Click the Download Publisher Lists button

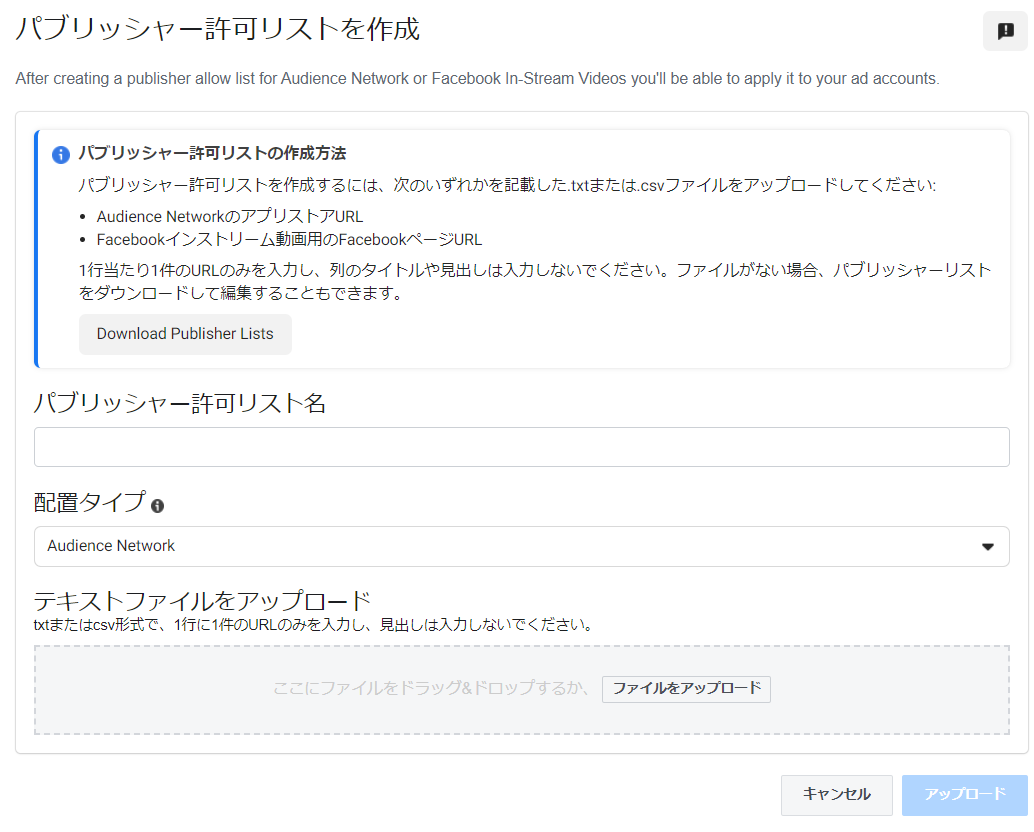pyautogui.click(x=185, y=334)
